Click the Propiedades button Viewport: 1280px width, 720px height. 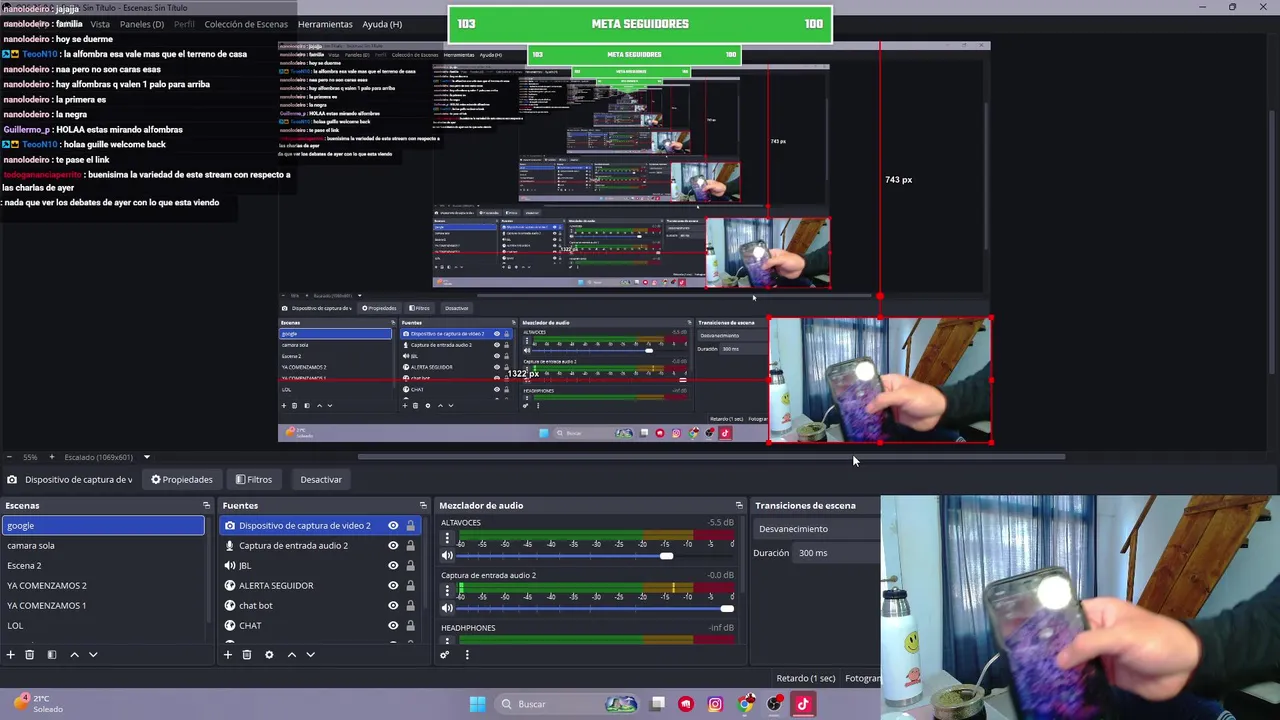(182, 480)
